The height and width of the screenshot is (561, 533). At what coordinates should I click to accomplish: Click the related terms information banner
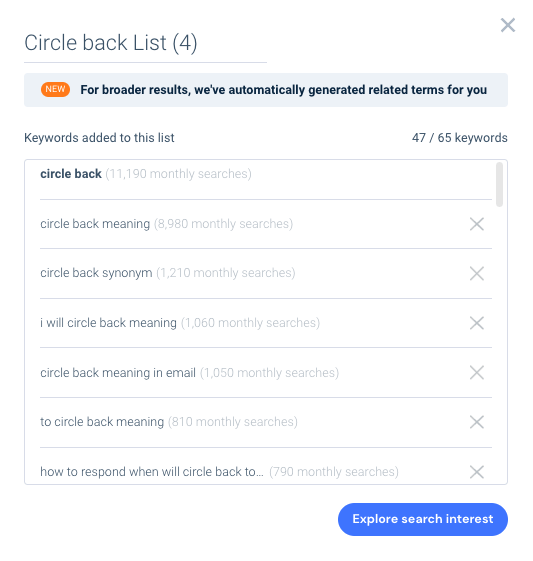click(x=266, y=90)
